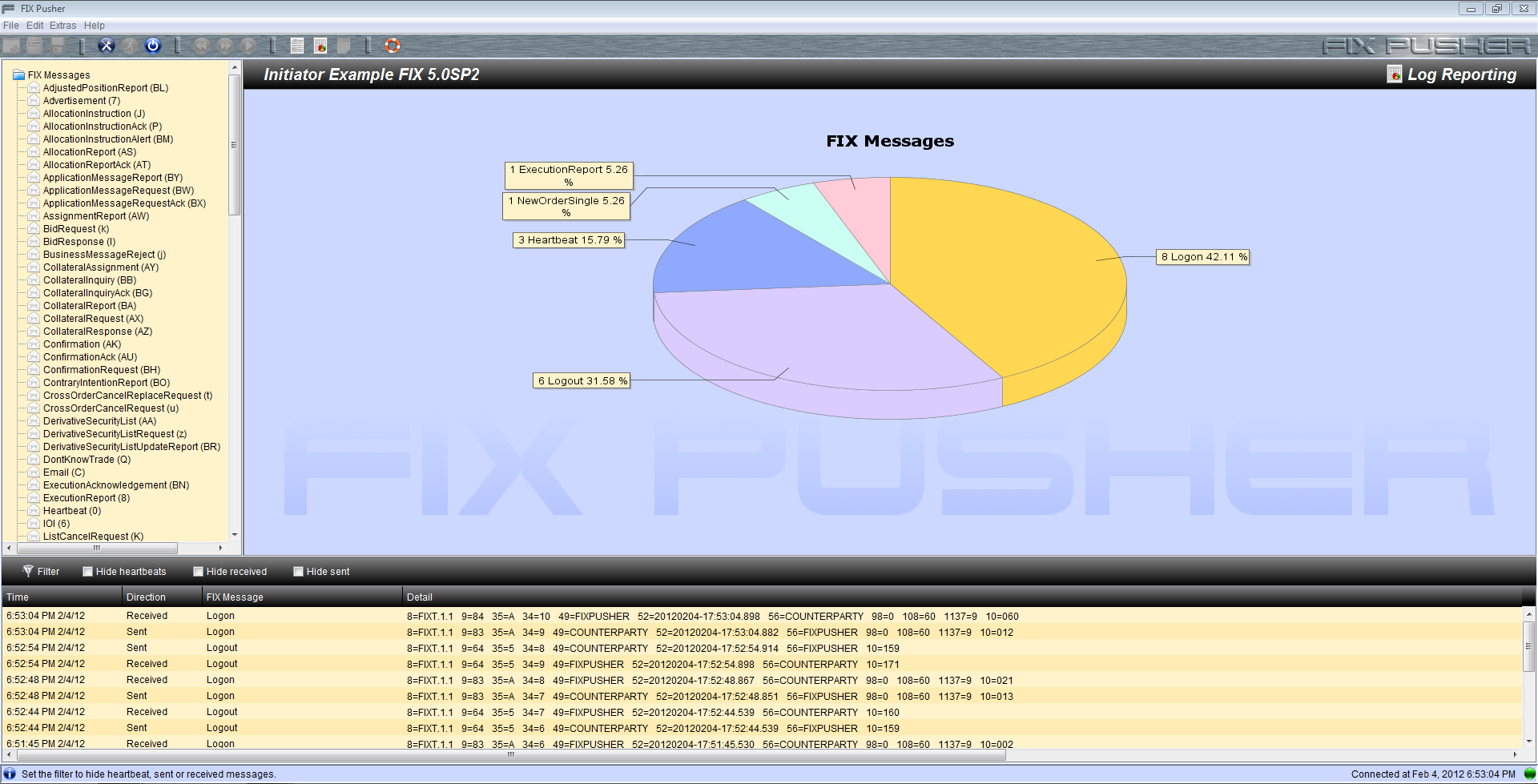Screen dimensions: 1538x784
Task: Click the green connection status indicator
Action: coord(1529,774)
